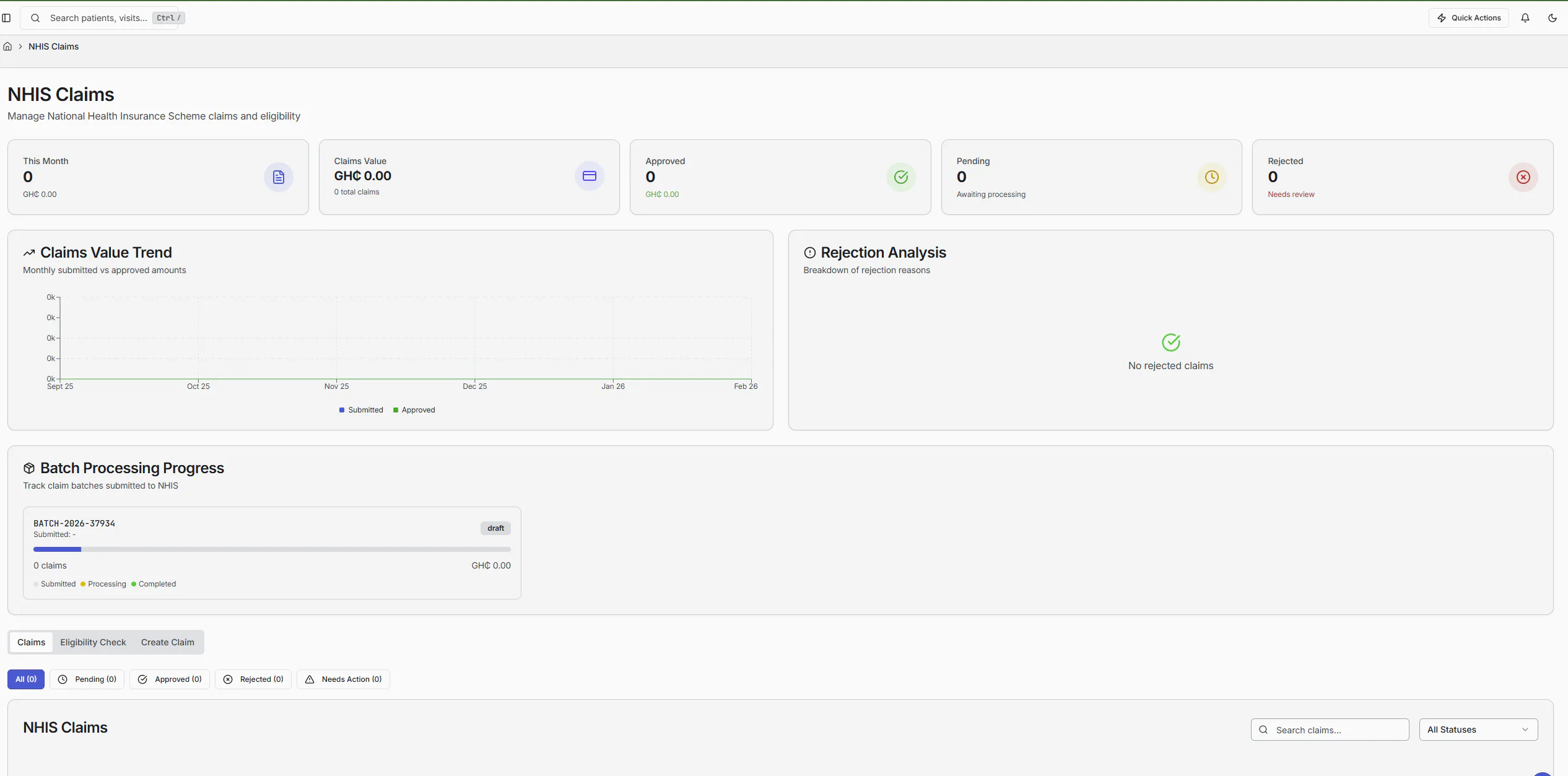
Task: Toggle Submitted series in chart legend
Action: (361, 410)
